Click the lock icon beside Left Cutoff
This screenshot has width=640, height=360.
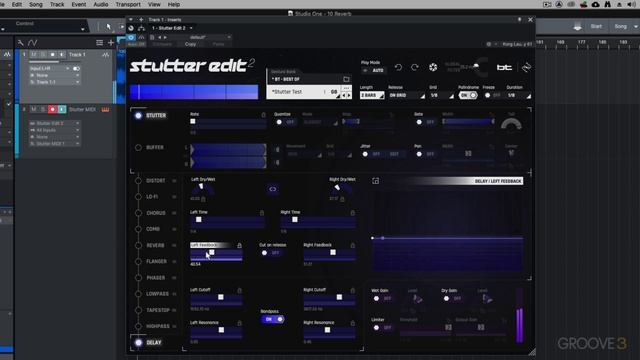click(x=240, y=290)
